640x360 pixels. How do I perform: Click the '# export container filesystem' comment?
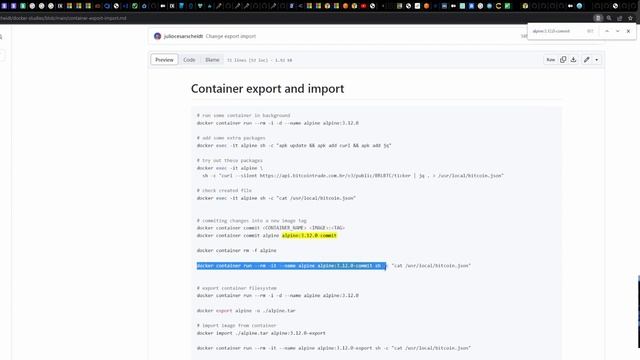click(x=237, y=288)
